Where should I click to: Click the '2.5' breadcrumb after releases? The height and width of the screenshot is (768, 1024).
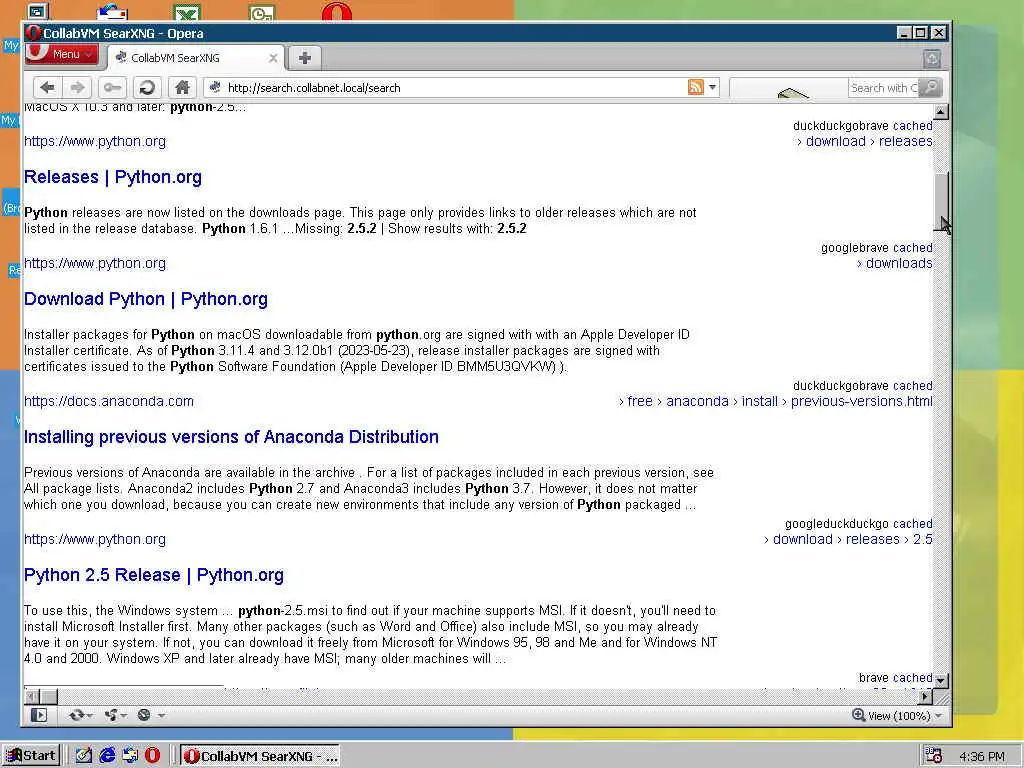click(922, 539)
